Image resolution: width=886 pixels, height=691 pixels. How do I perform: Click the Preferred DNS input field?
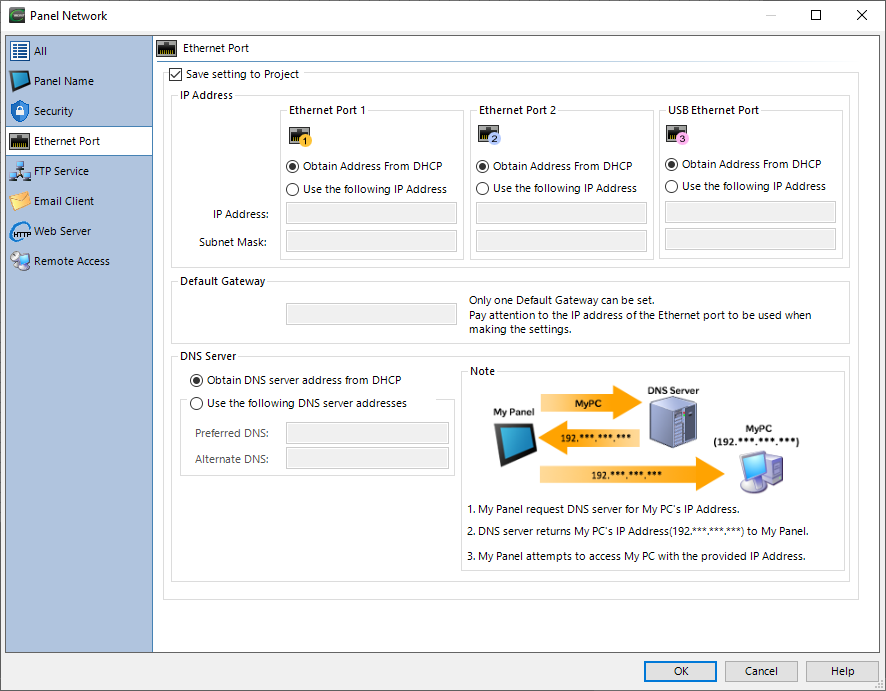click(x=367, y=433)
